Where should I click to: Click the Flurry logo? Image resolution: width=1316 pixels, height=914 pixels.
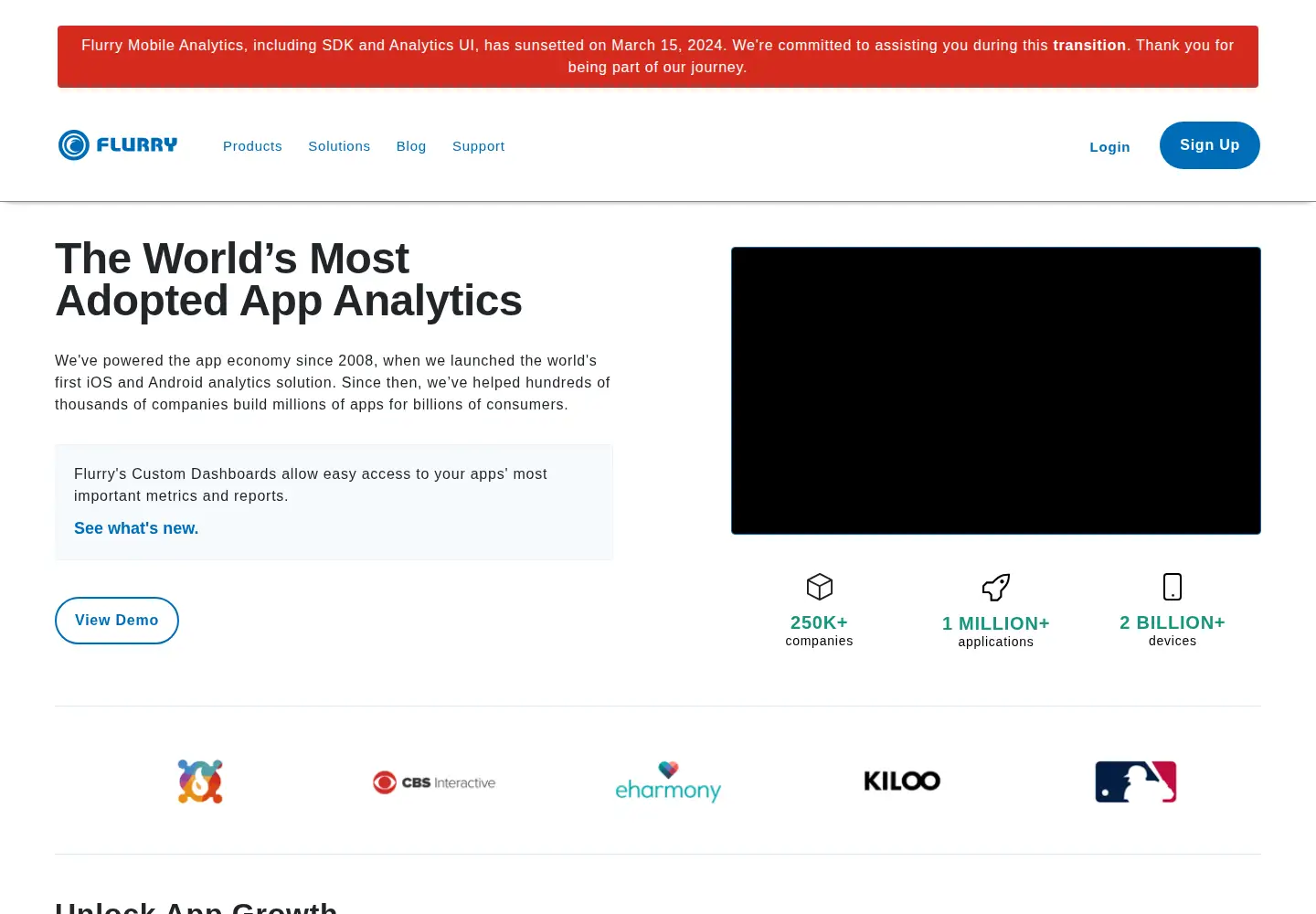point(118,145)
